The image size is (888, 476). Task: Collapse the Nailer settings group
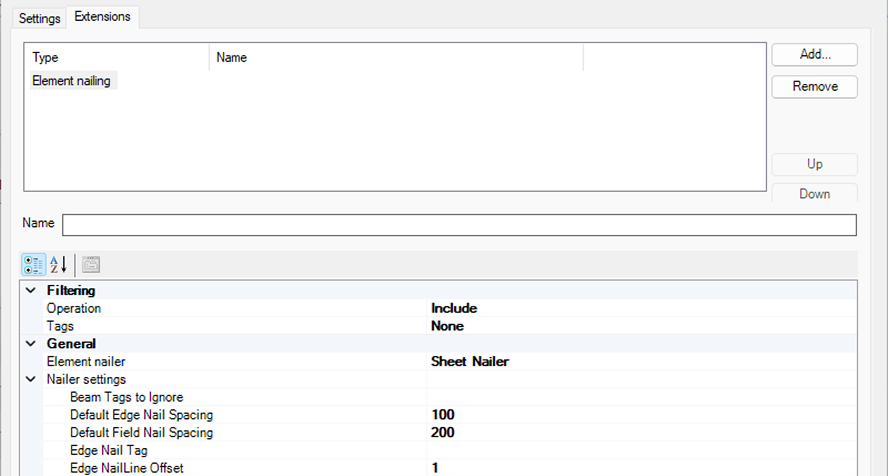(x=31, y=379)
